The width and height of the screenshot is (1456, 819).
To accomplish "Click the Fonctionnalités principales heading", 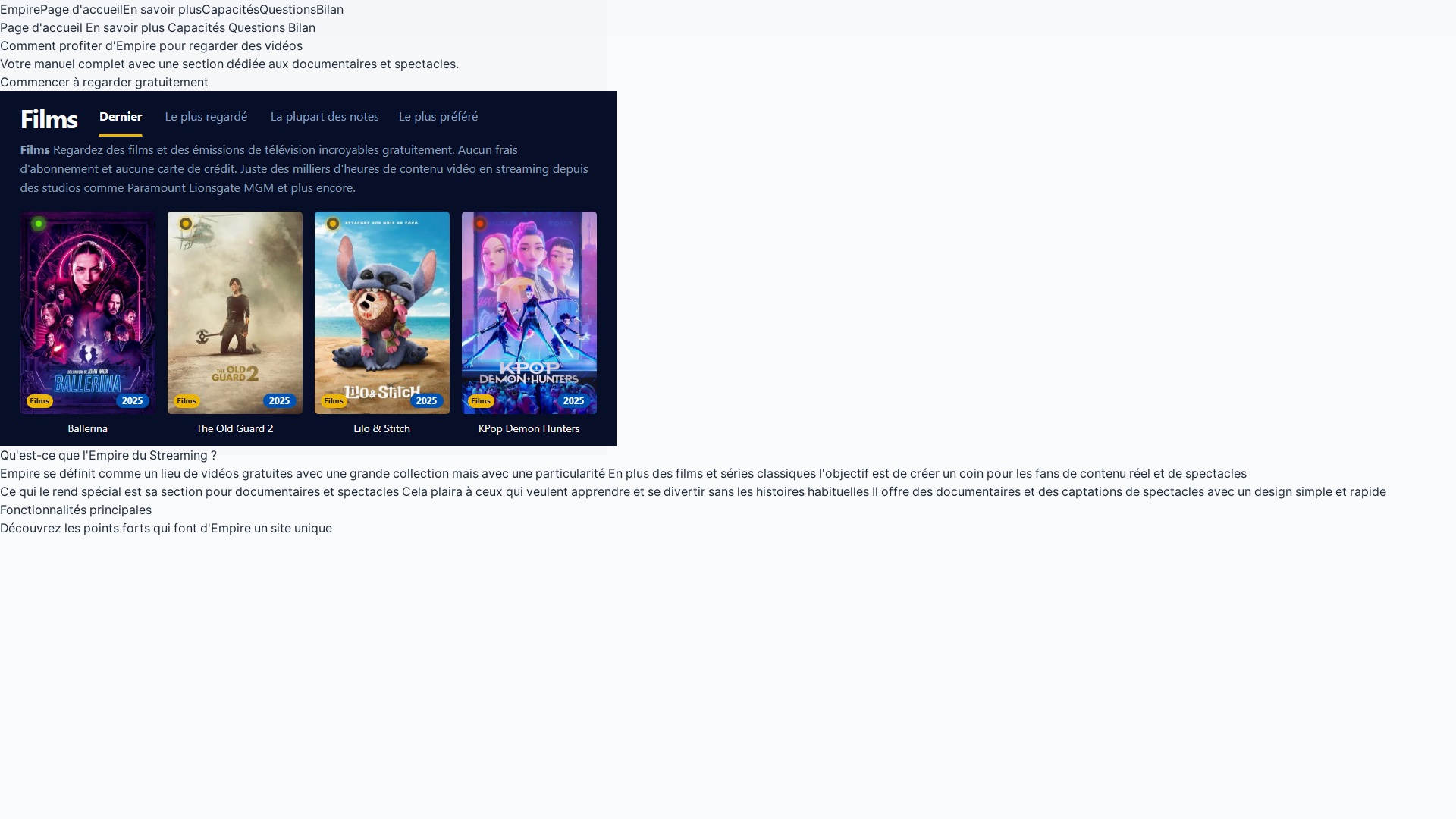I will point(76,510).
